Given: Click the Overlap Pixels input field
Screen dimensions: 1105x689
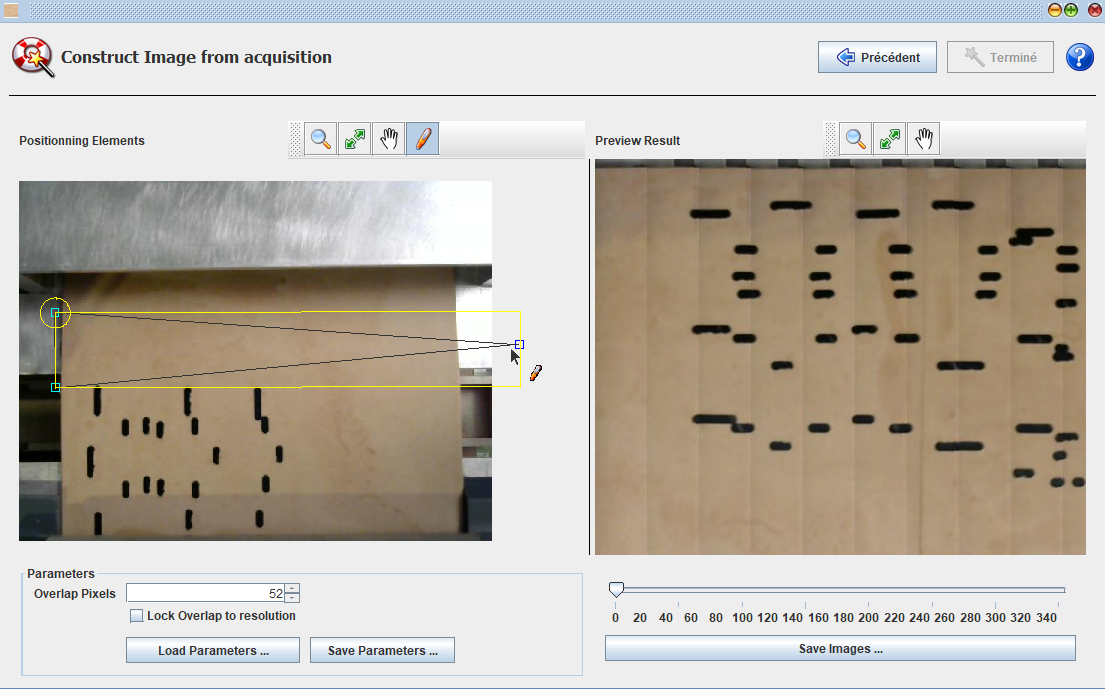Looking at the screenshot, I should click(x=205, y=593).
